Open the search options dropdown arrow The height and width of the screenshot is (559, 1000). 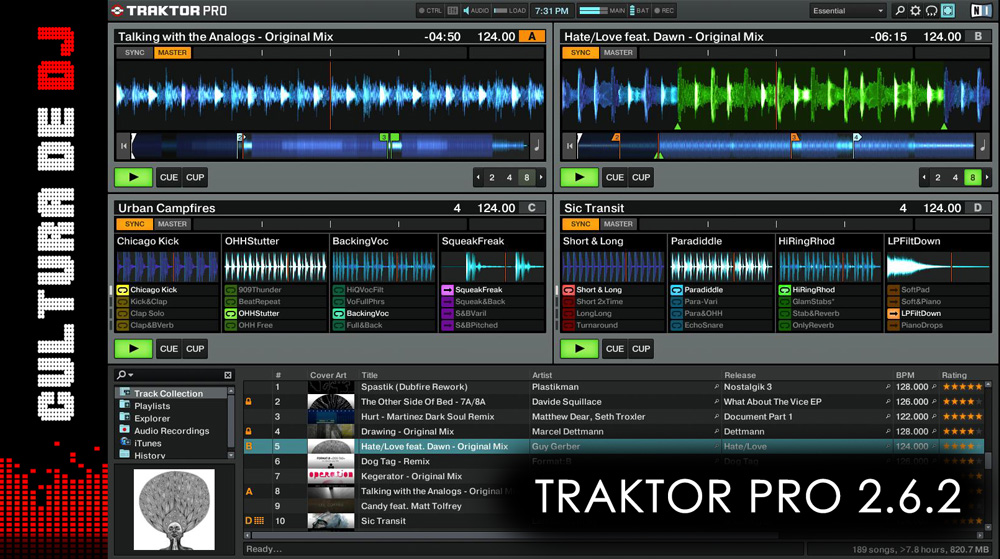coord(131,375)
